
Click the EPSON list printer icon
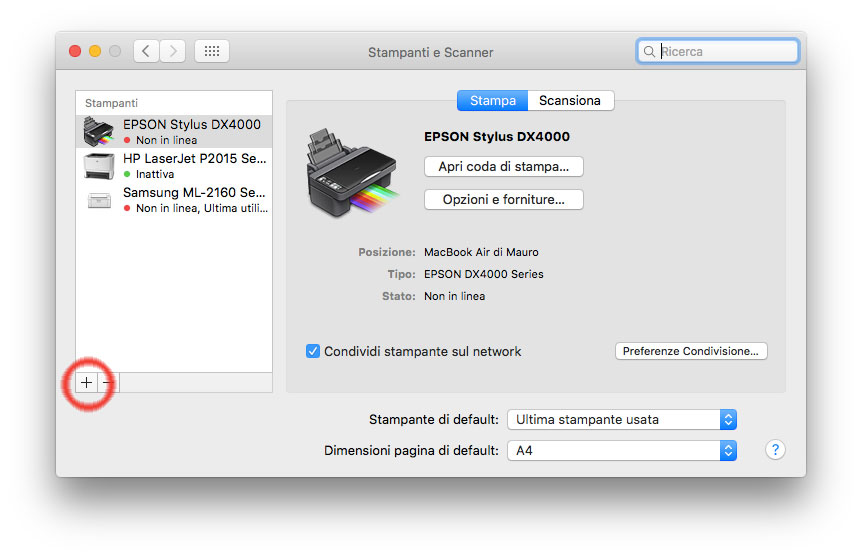98,132
